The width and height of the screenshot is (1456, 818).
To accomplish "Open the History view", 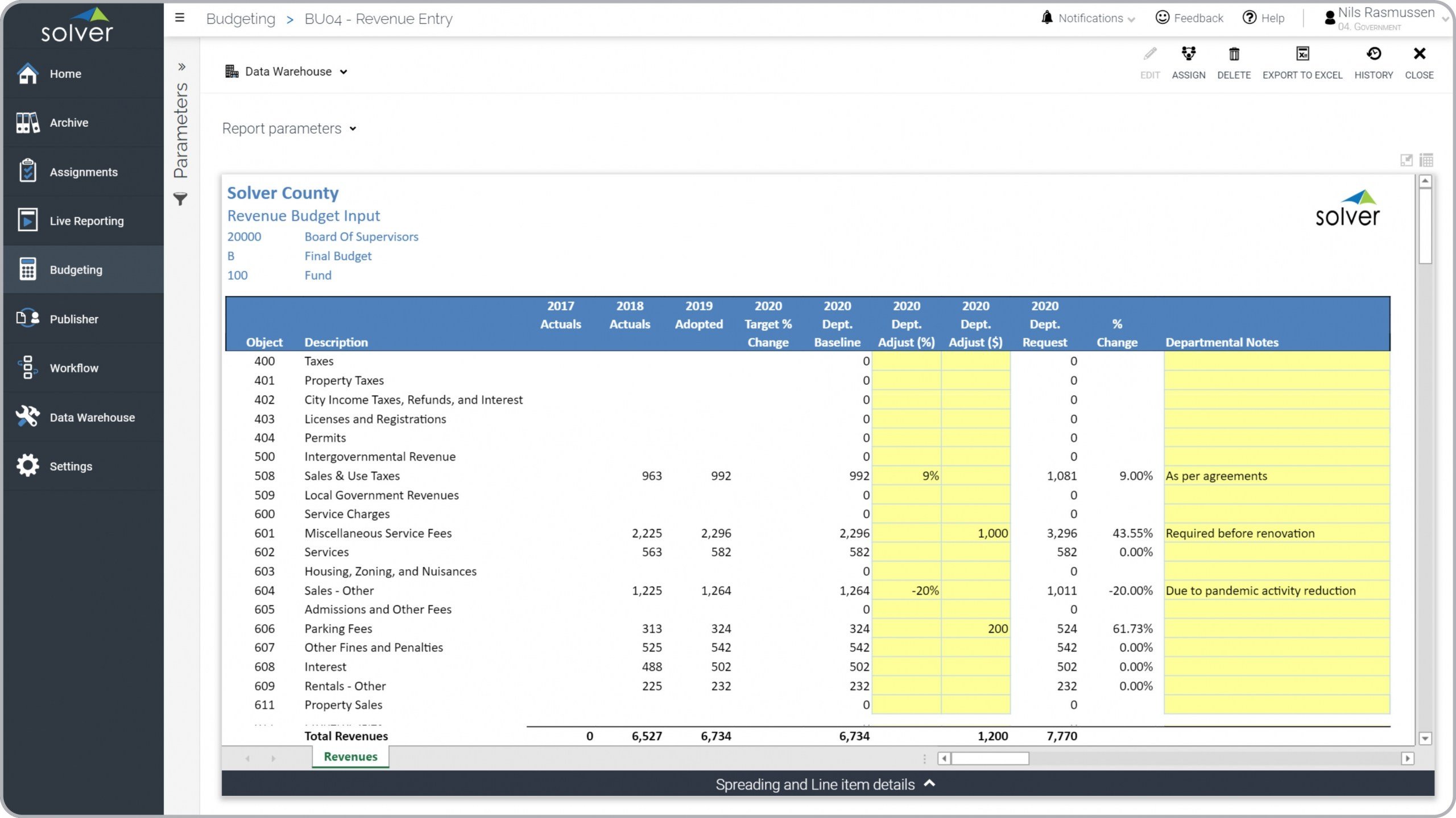I will pyautogui.click(x=1373, y=55).
